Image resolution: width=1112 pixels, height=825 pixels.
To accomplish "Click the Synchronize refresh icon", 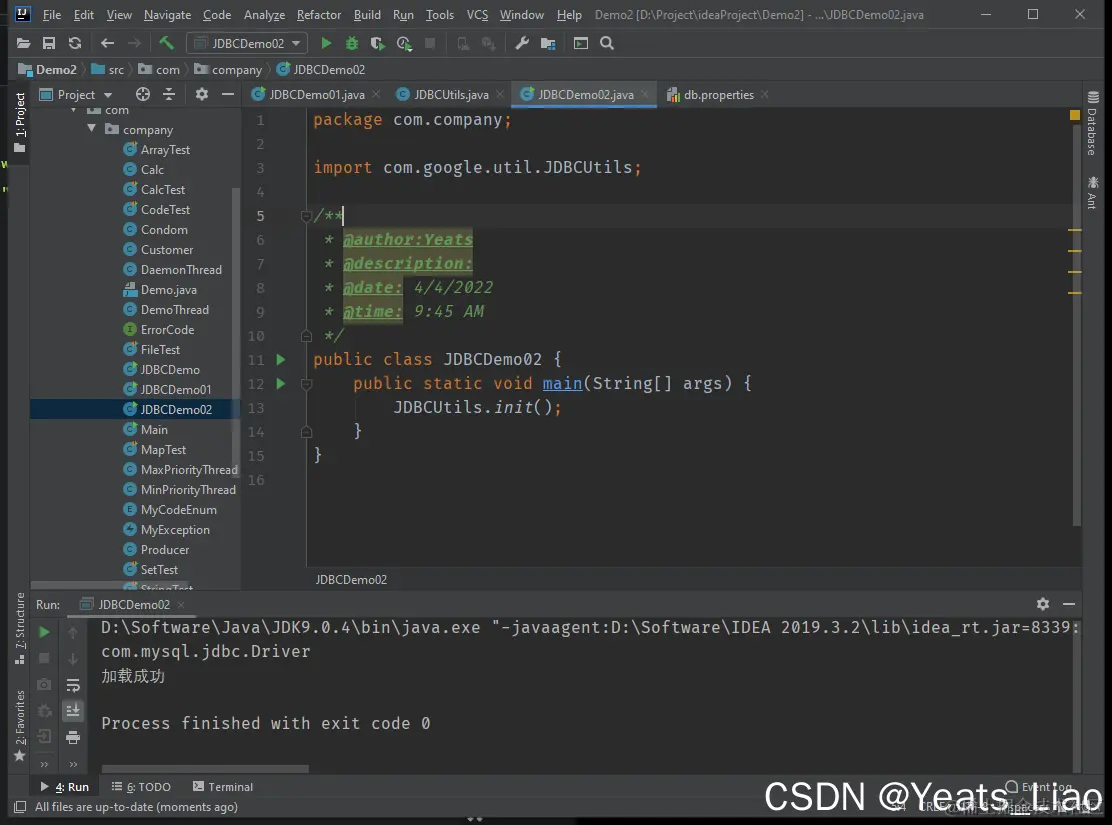I will click(74, 43).
